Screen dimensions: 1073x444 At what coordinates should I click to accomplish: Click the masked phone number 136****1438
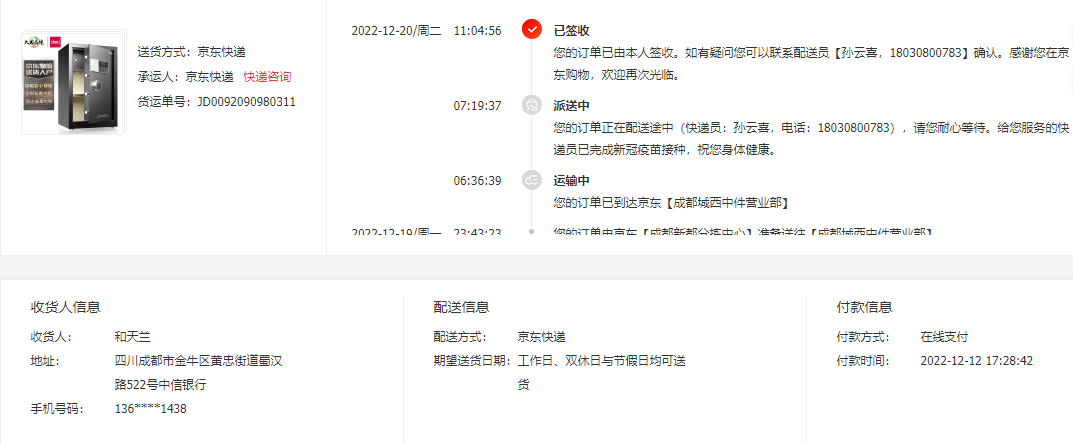[151, 409]
